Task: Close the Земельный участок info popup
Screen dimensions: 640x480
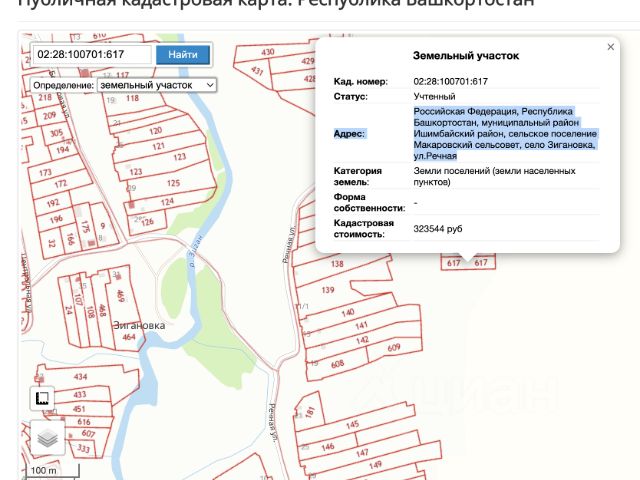Action: pos(611,47)
